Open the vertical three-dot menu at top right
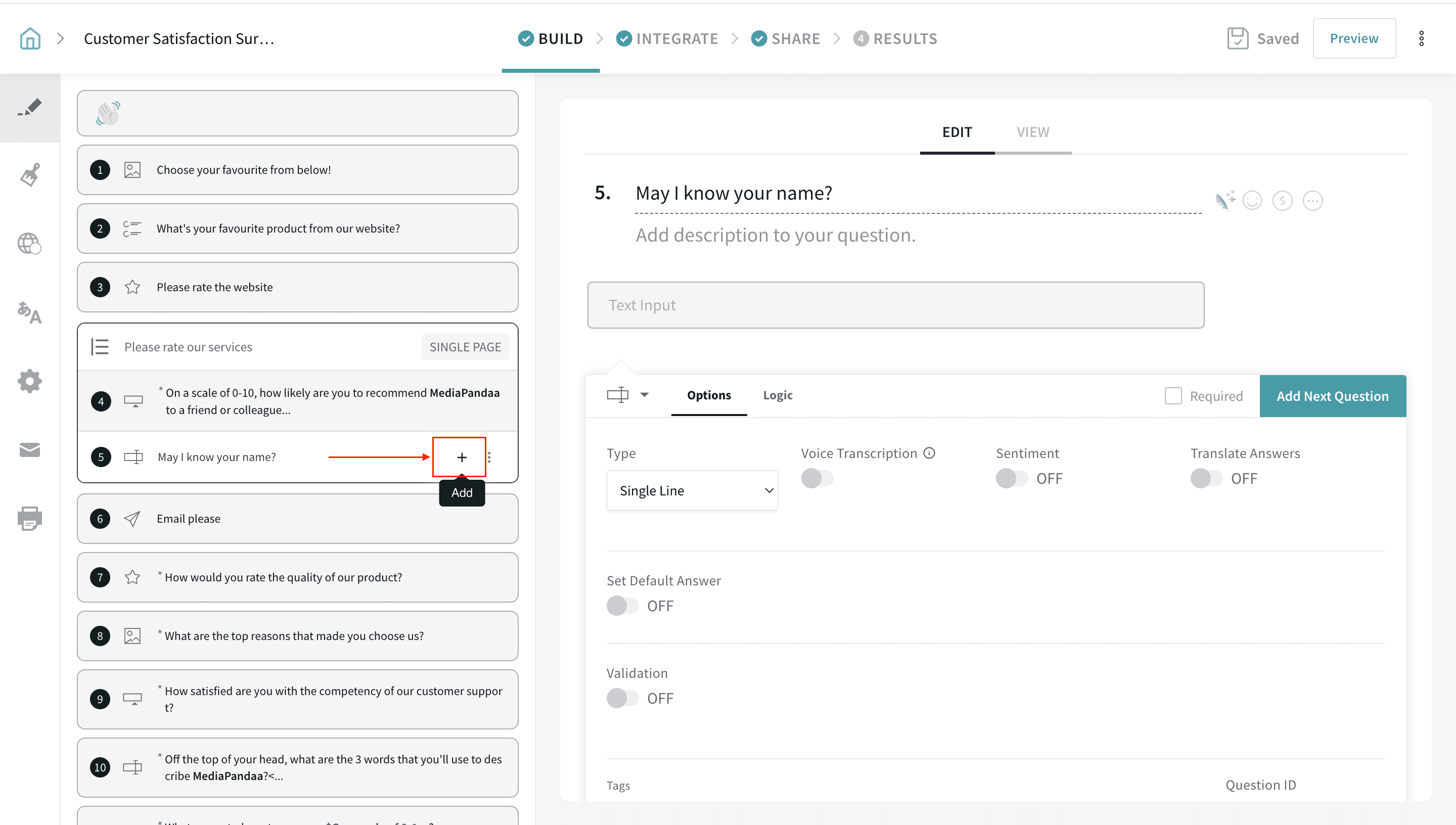Screen dimensions: 1456x825 pos(1421,38)
